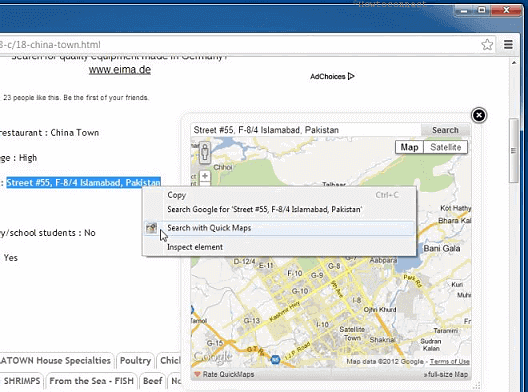The image size is (528, 392).
Task: Click the Search button beside address
Action: pos(445,130)
